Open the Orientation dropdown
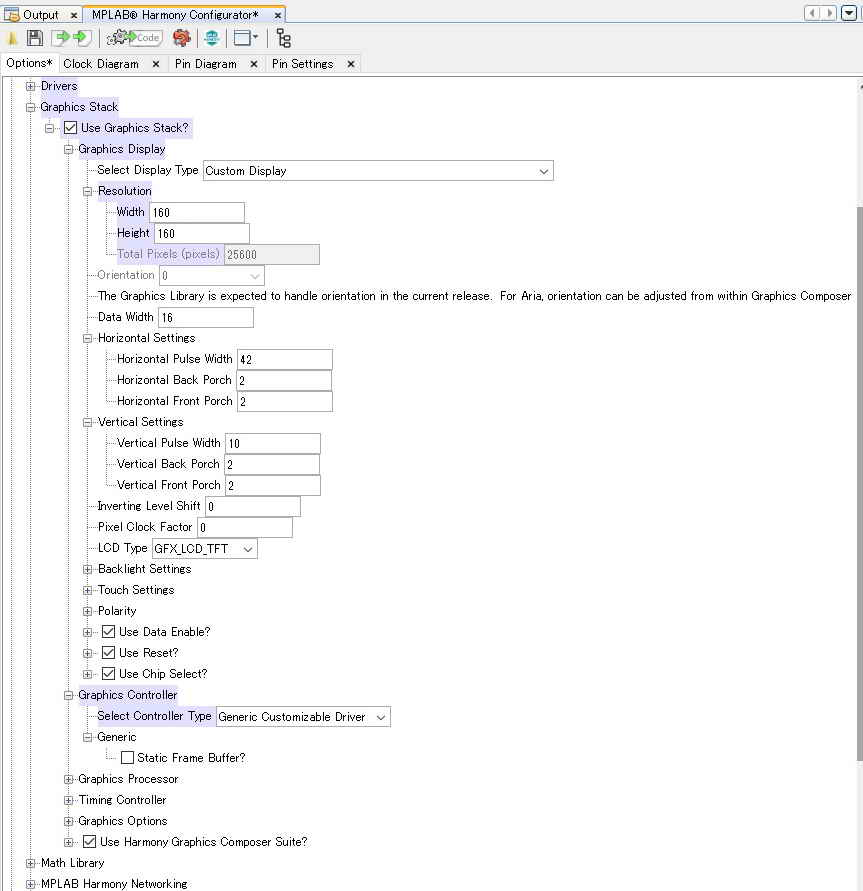This screenshot has height=891, width=863. pos(212,276)
